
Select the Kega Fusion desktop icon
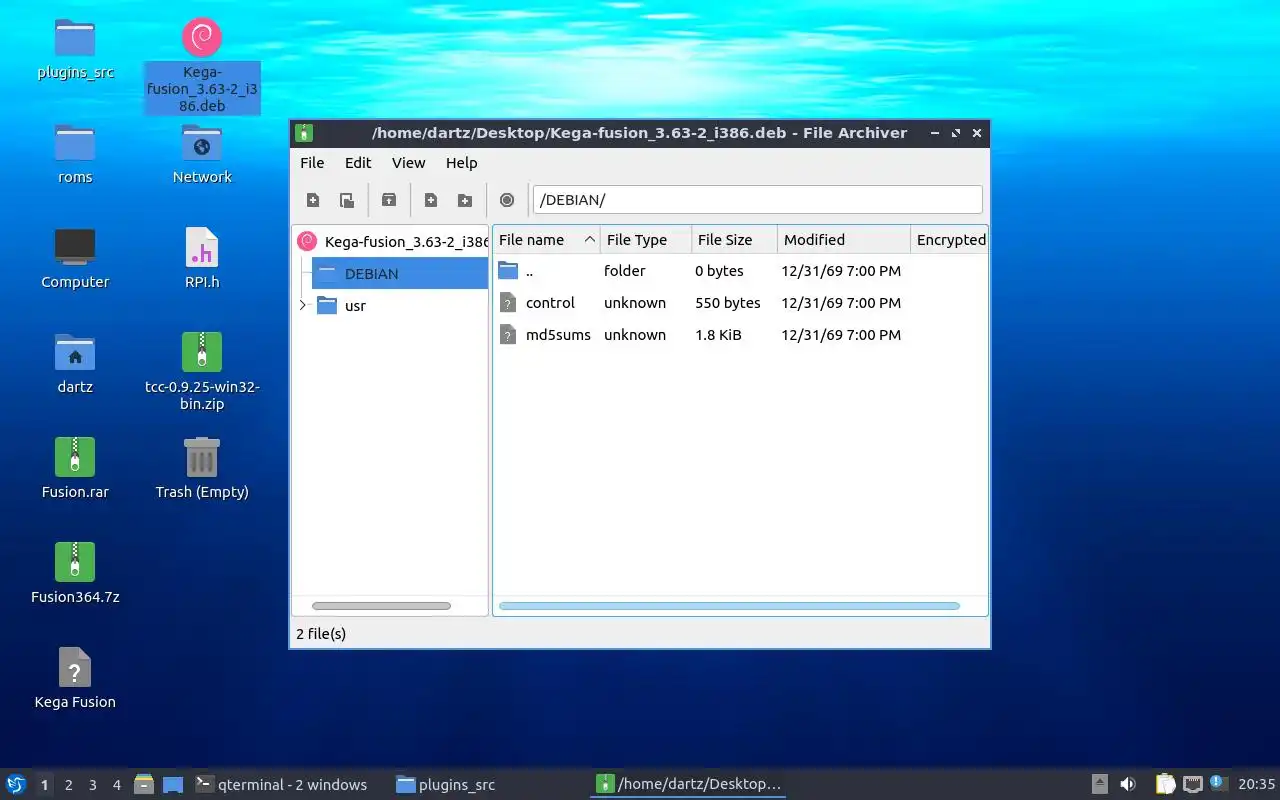[75, 680]
